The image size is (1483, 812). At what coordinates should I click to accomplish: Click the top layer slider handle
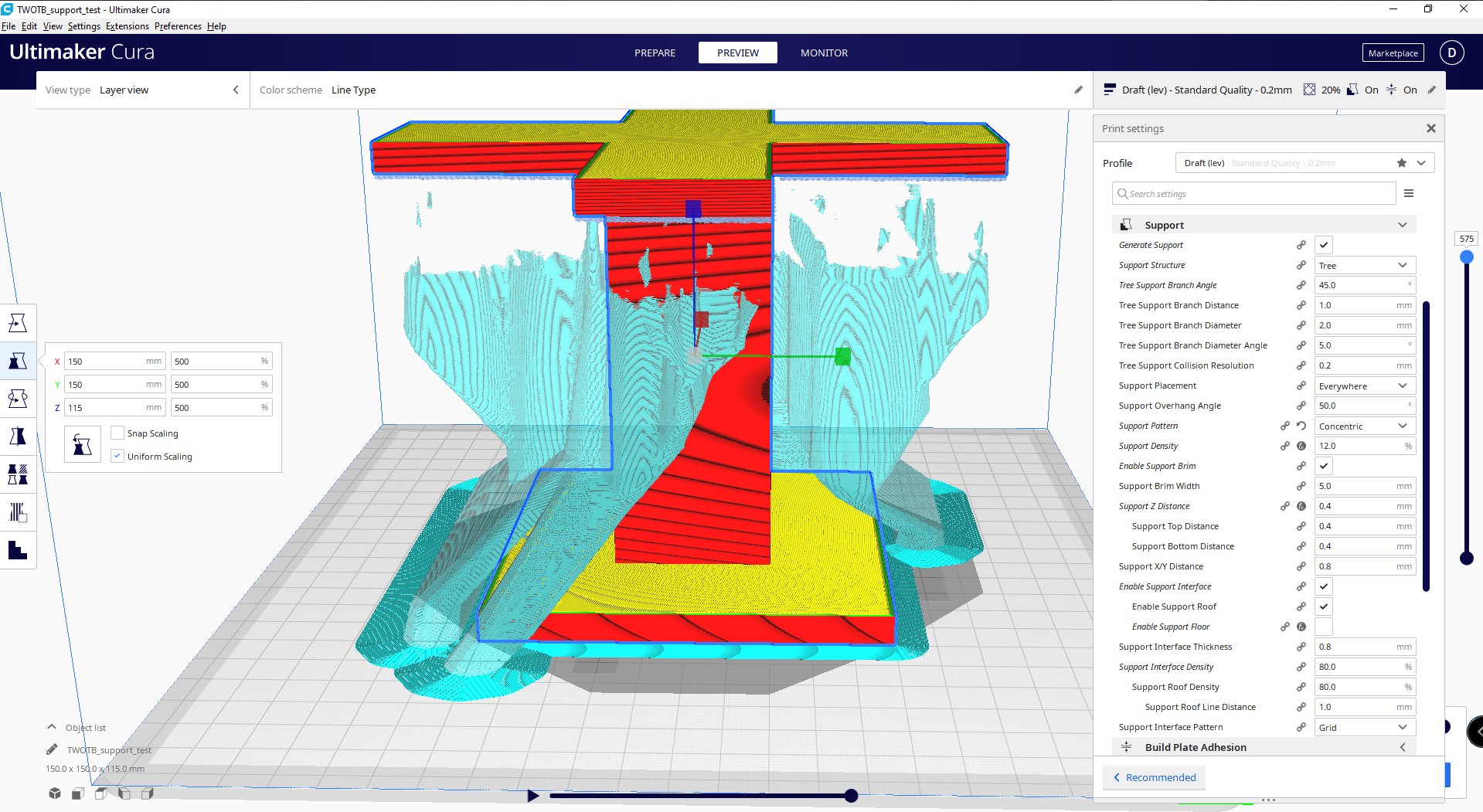pos(1466,257)
